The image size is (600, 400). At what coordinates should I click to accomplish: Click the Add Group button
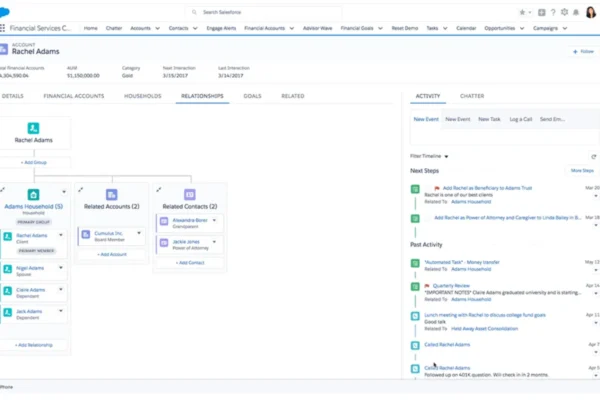click(34, 162)
